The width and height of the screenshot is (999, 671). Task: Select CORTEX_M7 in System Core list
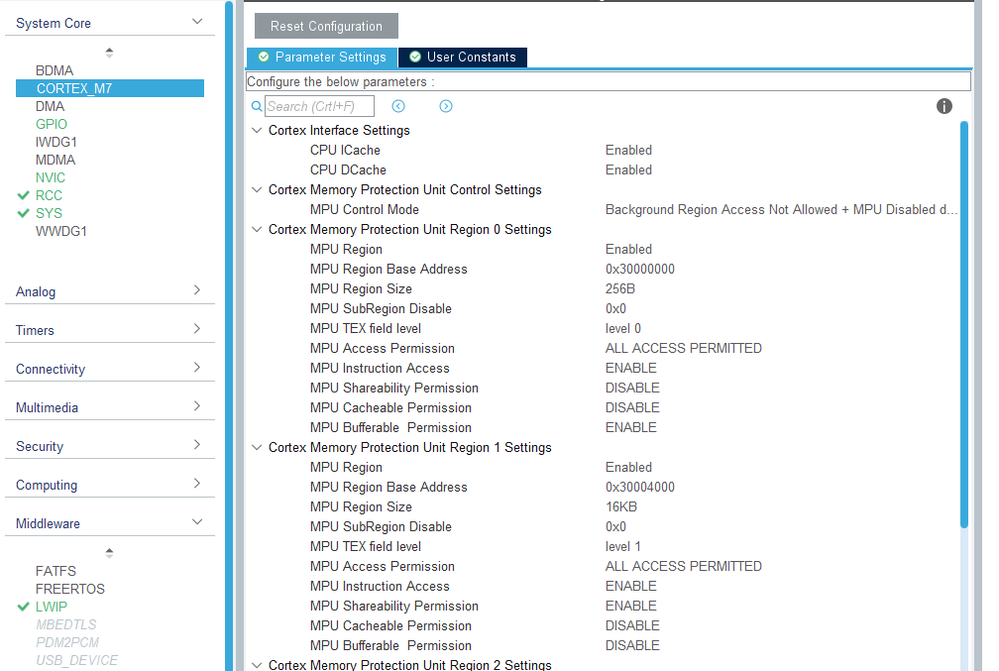110,88
